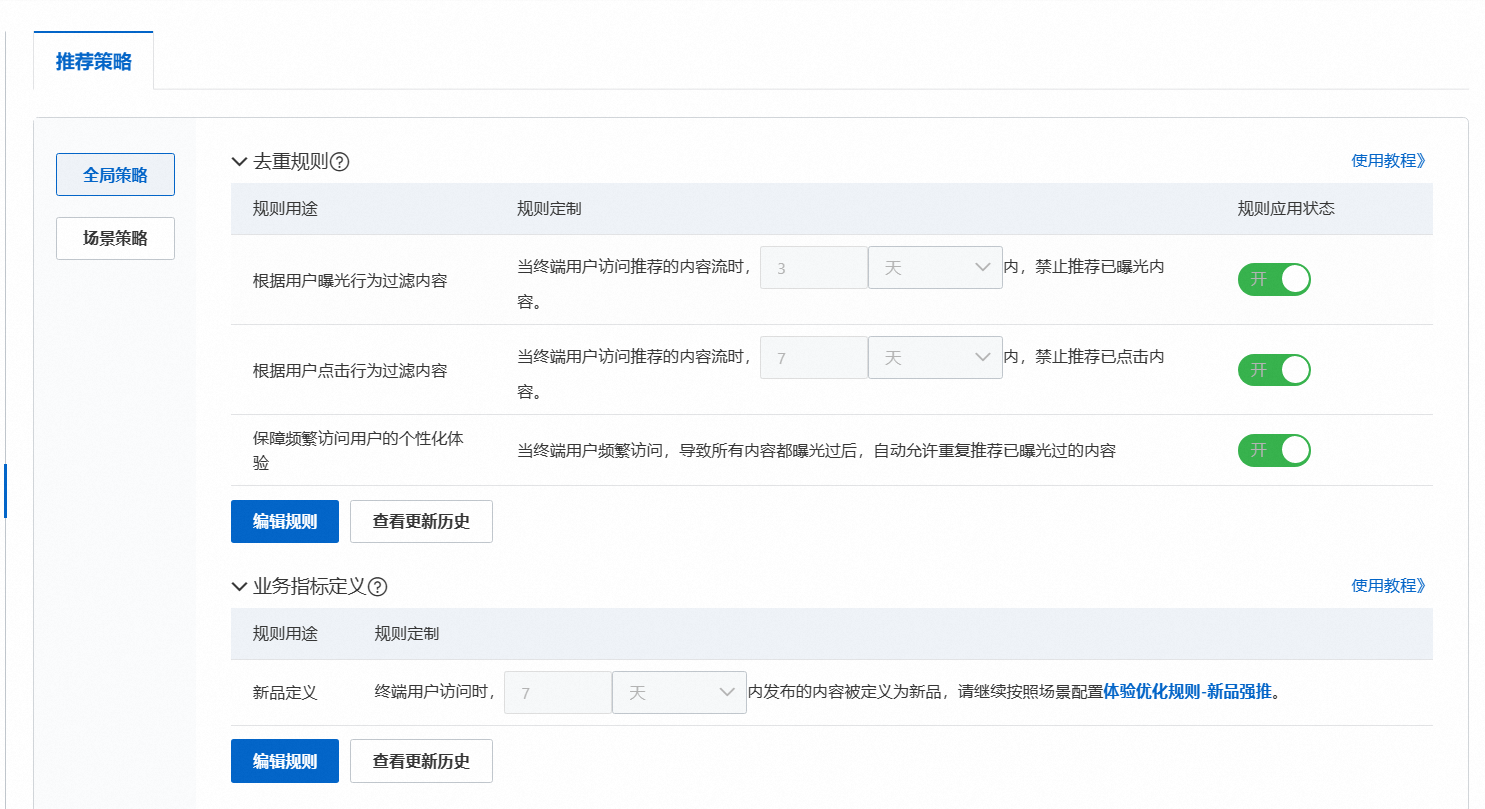
Task: Click the days input in the click filter row
Action: coord(814,357)
